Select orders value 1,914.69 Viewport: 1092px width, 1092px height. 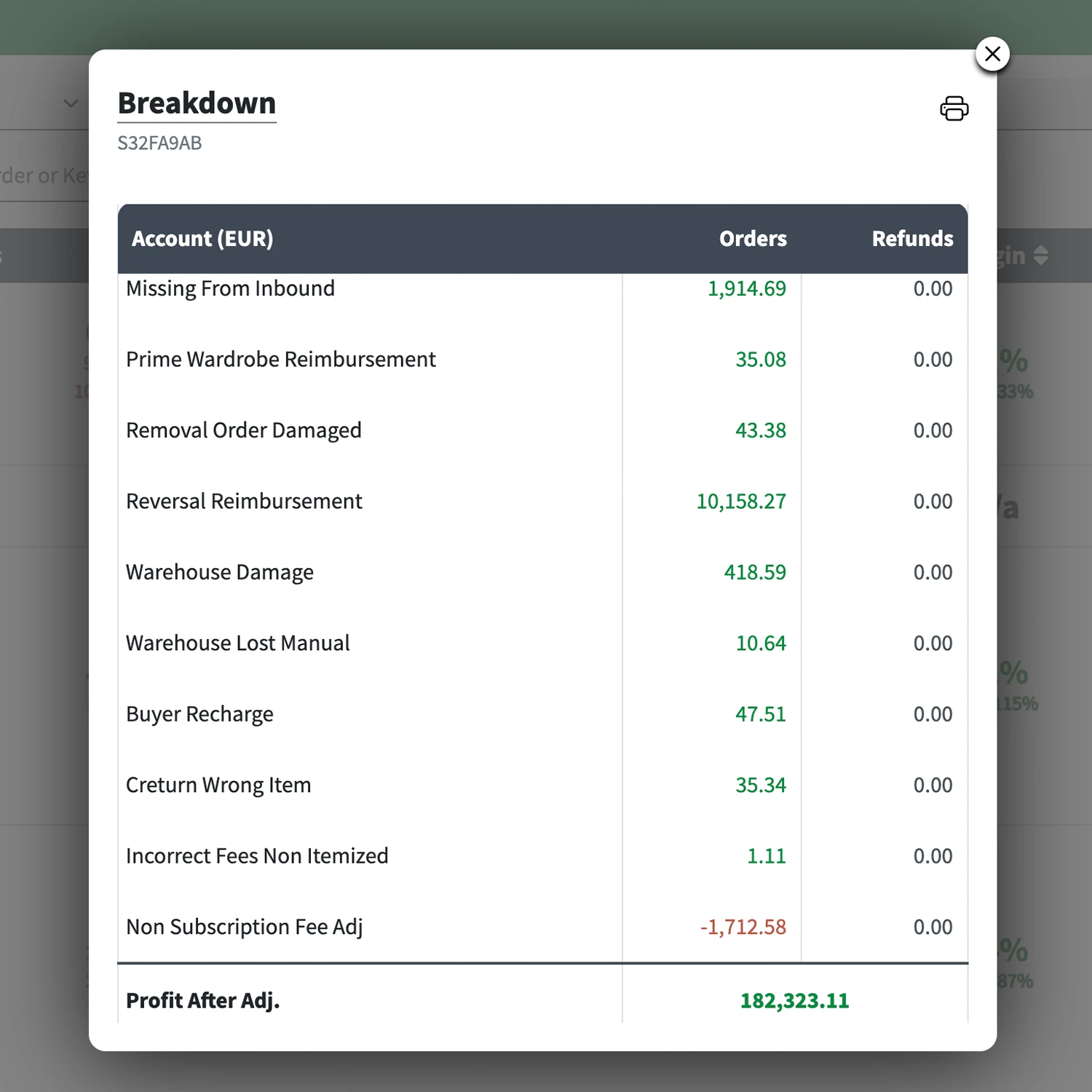(747, 289)
